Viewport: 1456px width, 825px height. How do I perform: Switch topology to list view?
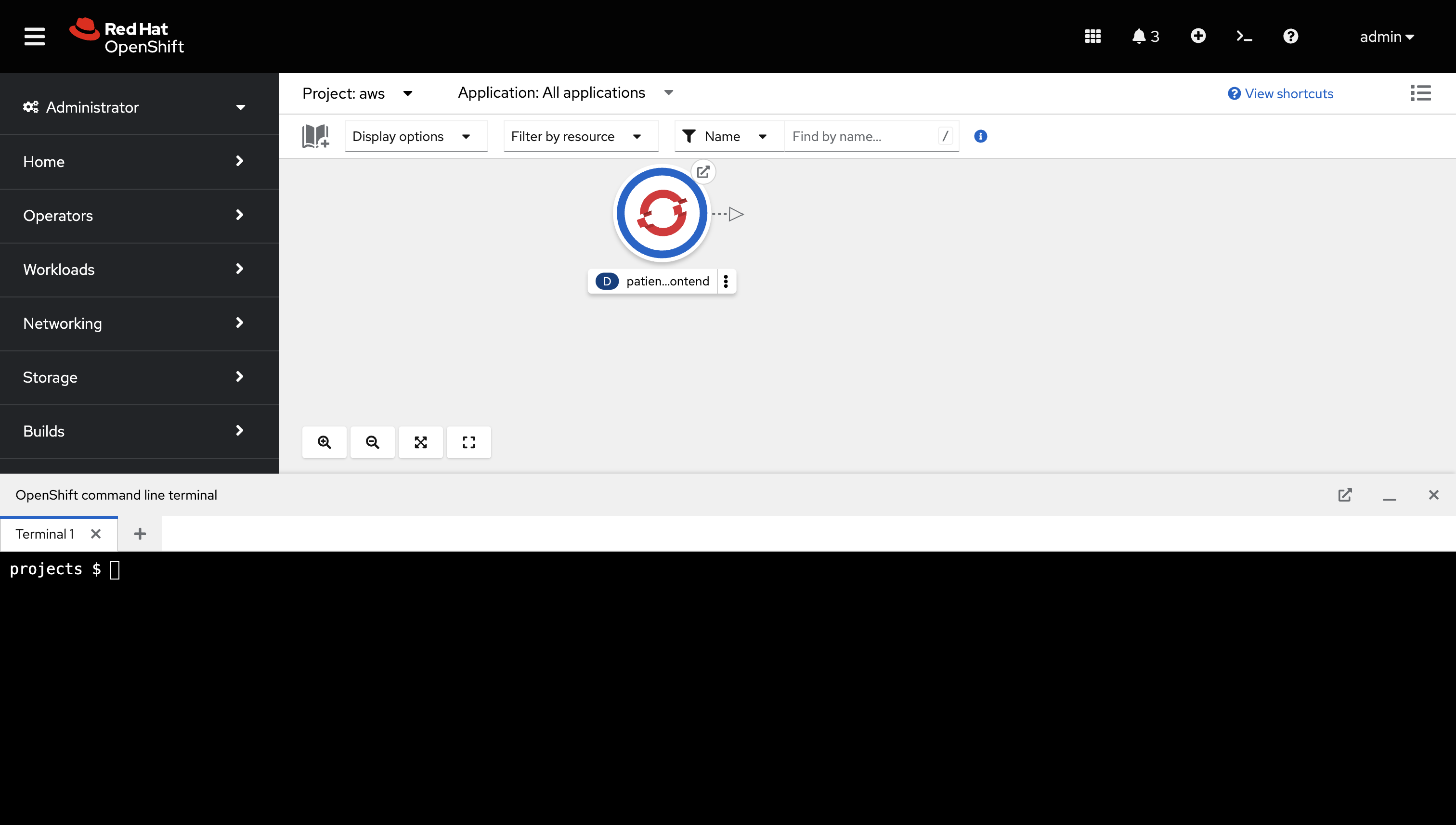1420,93
